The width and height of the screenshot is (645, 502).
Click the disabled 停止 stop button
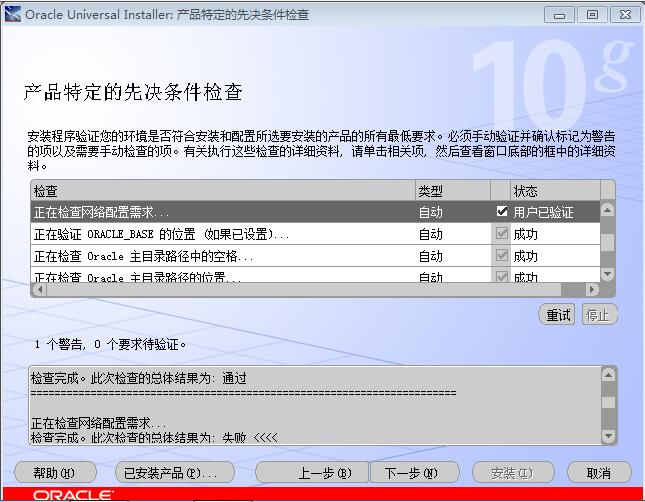(x=599, y=315)
